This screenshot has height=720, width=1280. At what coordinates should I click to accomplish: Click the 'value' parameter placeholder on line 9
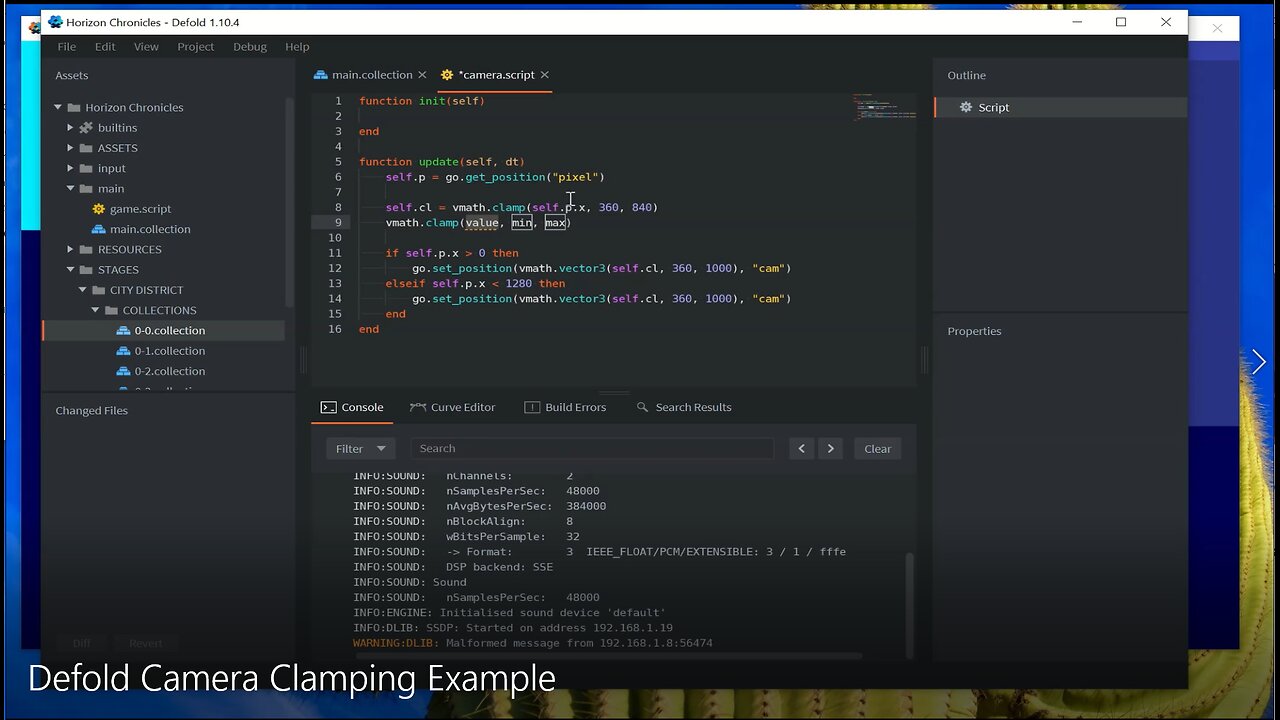coord(481,223)
